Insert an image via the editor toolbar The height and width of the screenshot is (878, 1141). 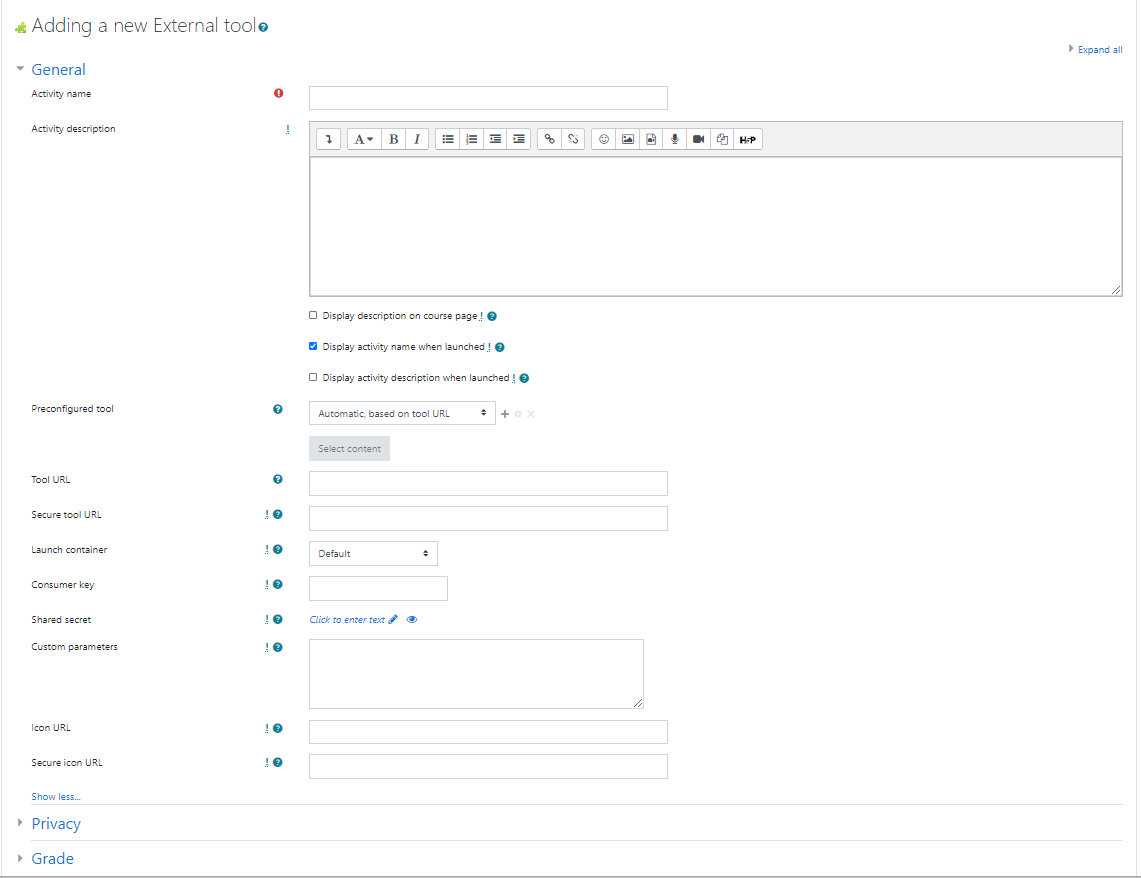(x=628, y=140)
